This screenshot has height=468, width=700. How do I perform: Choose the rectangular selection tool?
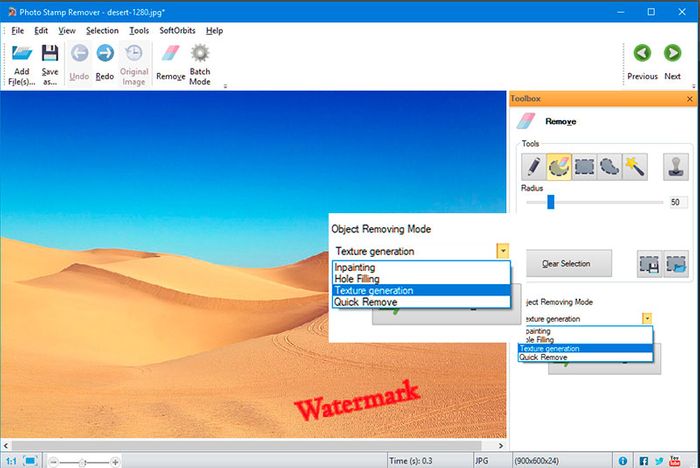[584, 165]
